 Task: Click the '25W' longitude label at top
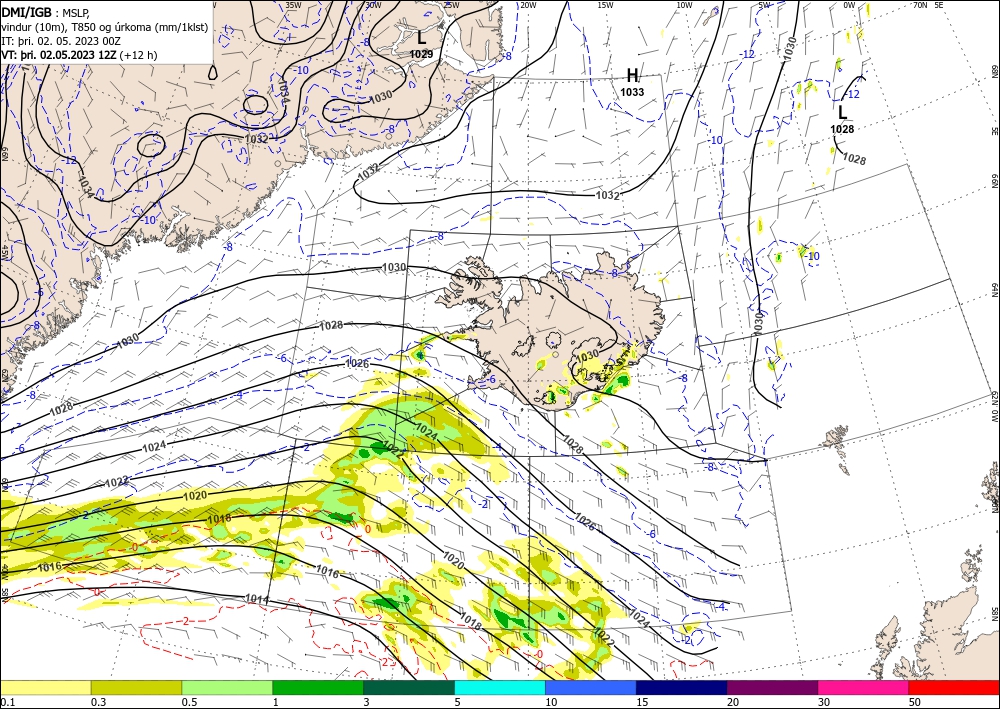tap(451, 5)
